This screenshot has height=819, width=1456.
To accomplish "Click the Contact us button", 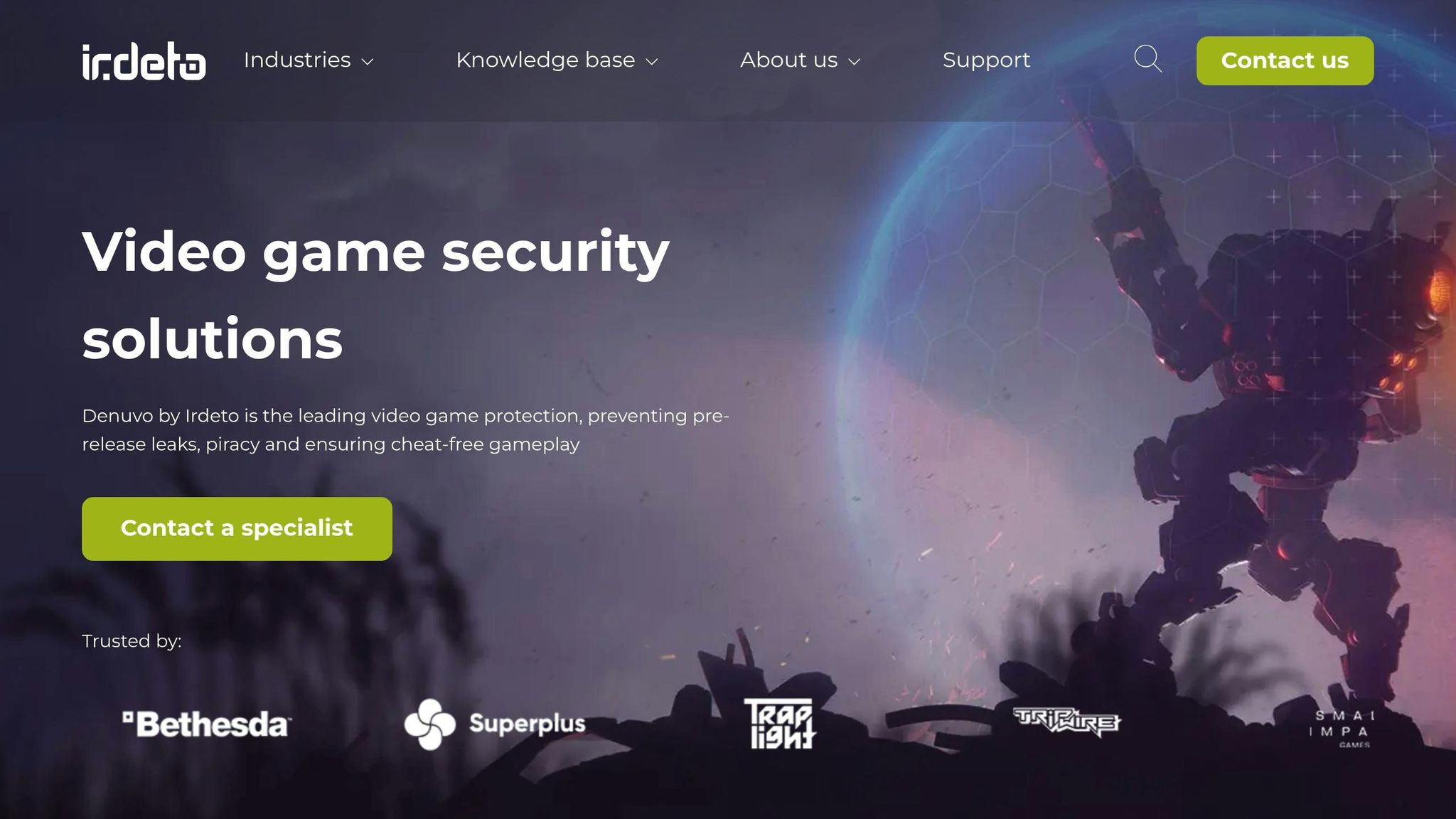I will tap(1285, 60).
